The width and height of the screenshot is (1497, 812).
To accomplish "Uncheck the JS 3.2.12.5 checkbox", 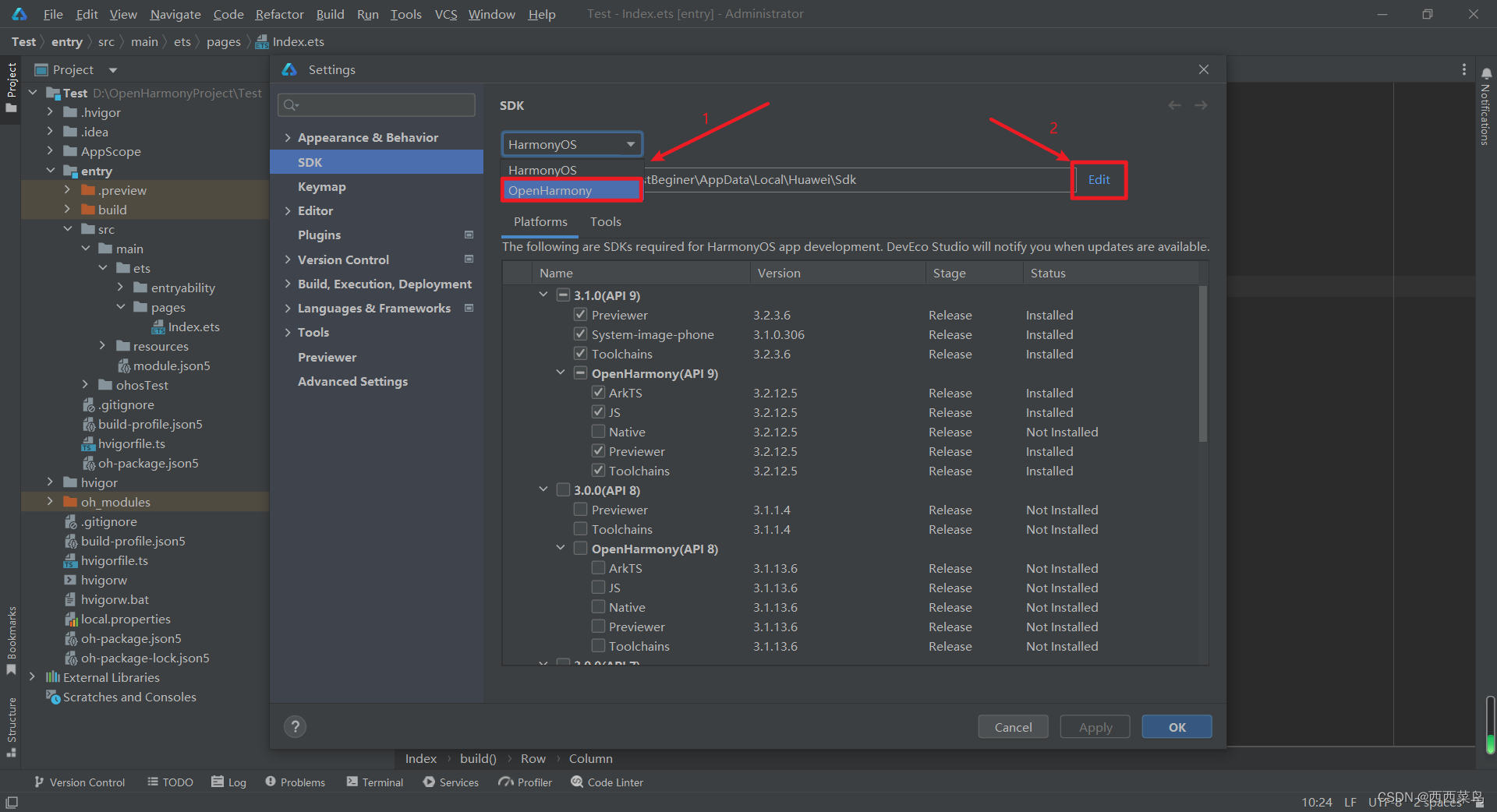I will [x=598, y=412].
